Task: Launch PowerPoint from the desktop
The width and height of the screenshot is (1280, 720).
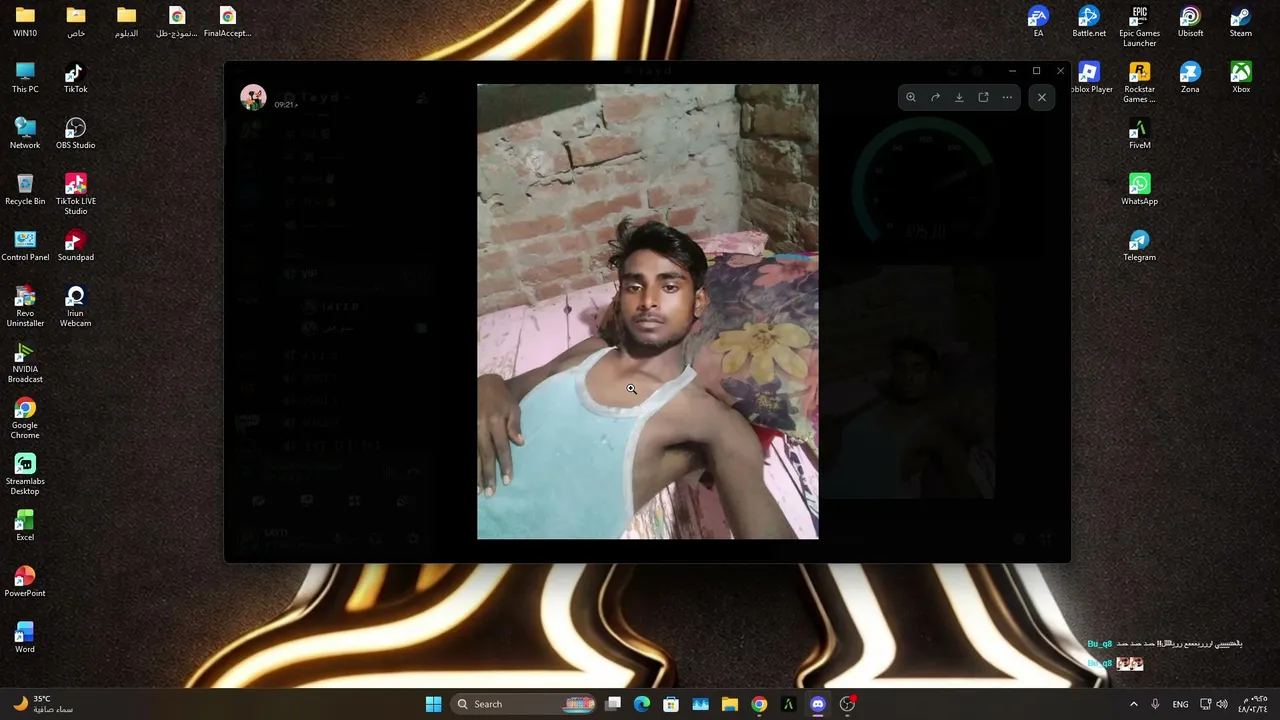Action: (x=25, y=582)
